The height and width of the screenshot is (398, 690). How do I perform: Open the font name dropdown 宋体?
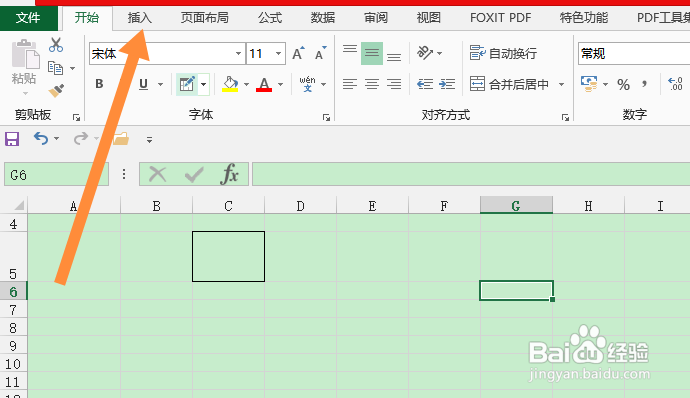click(x=238, y=54)
